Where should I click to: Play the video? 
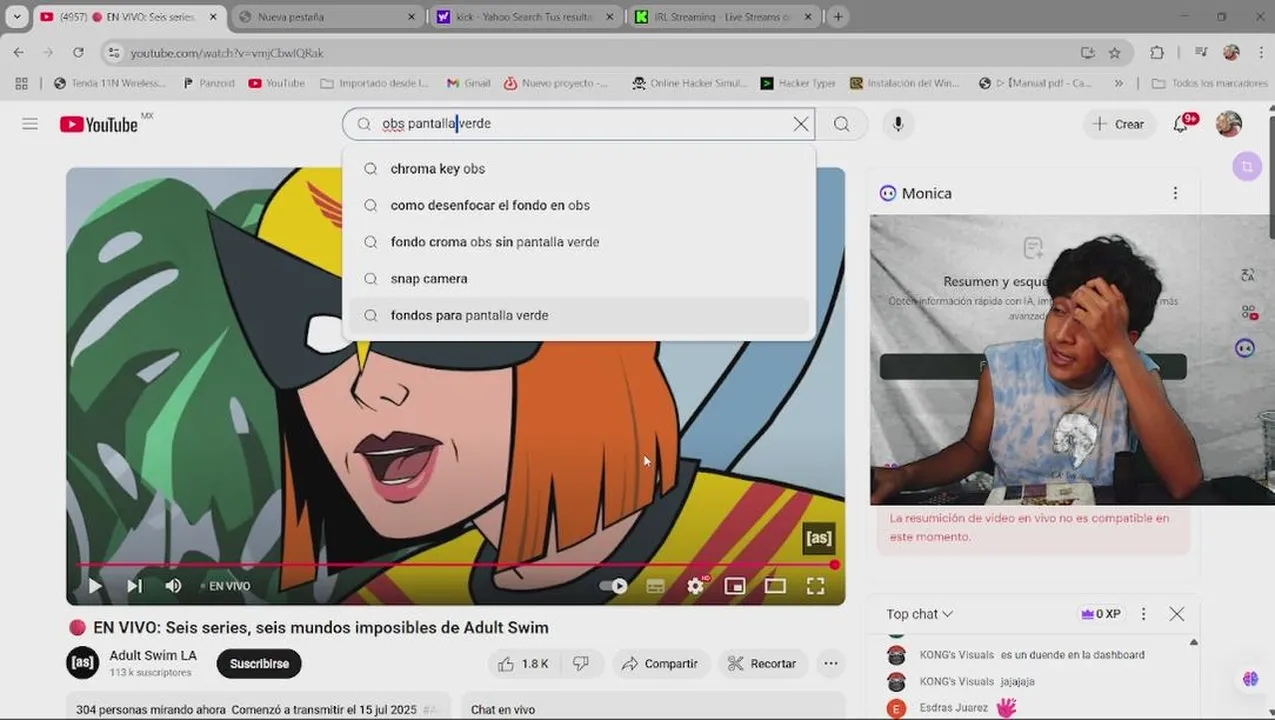(x=94, y=586)
